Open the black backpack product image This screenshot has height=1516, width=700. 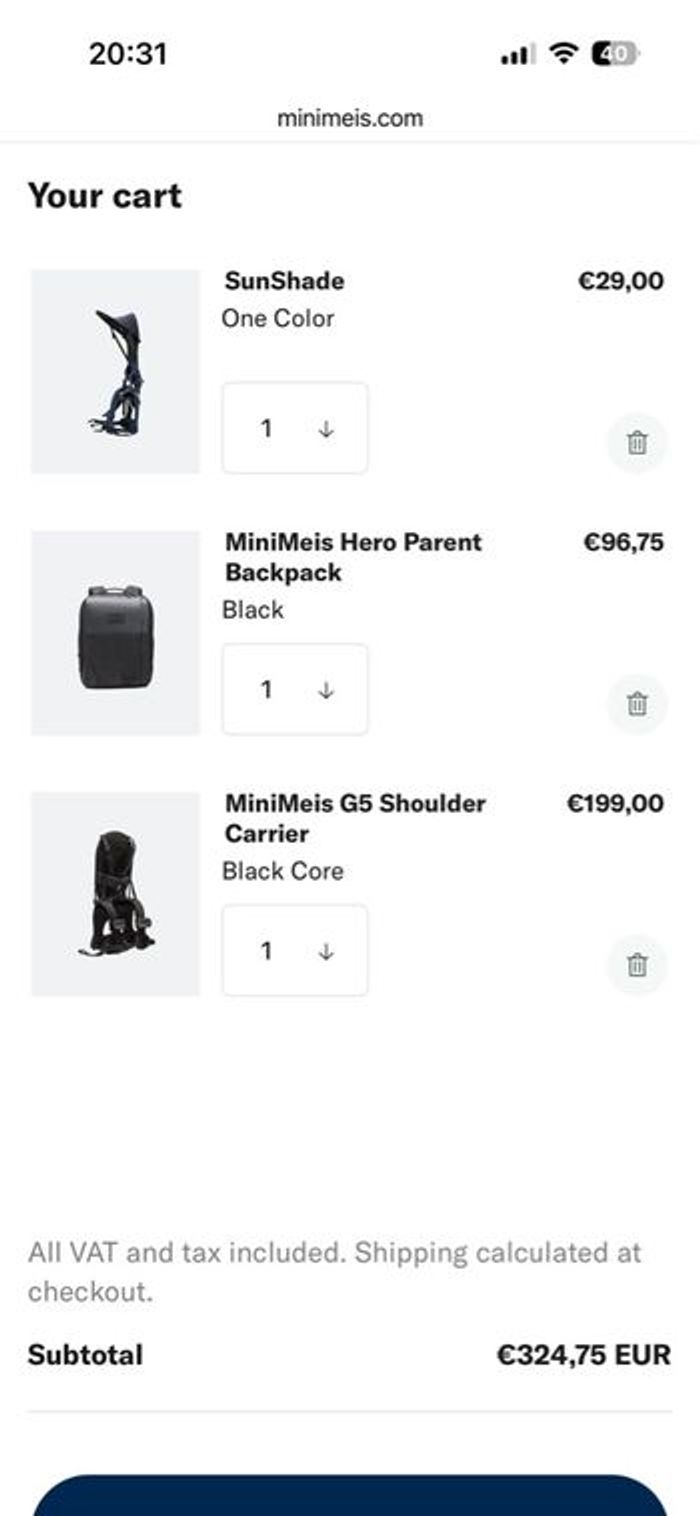[115, 633]
